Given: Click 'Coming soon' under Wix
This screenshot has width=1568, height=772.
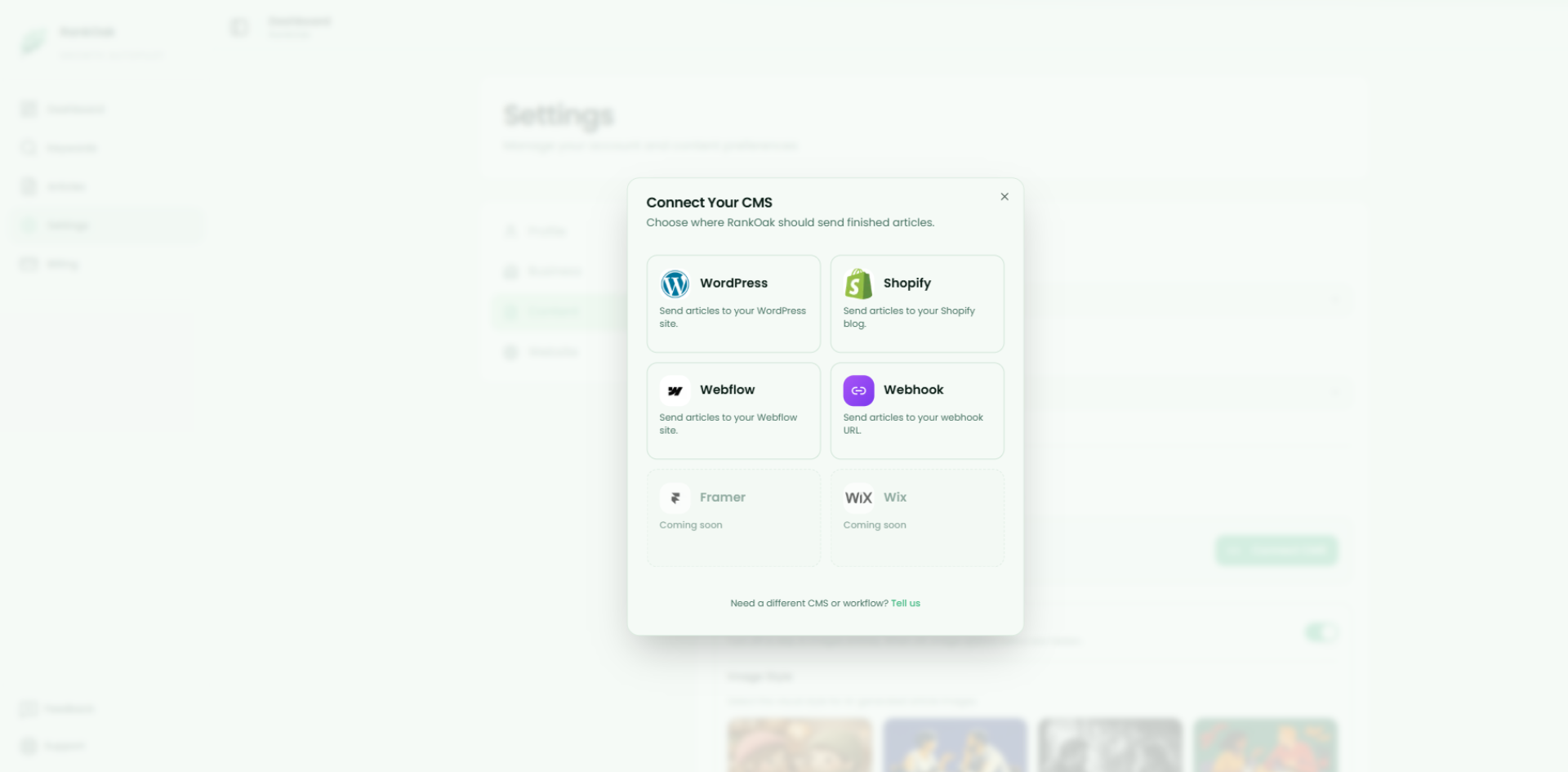Looking at the screenshot, I should click(x=874, y=524).
